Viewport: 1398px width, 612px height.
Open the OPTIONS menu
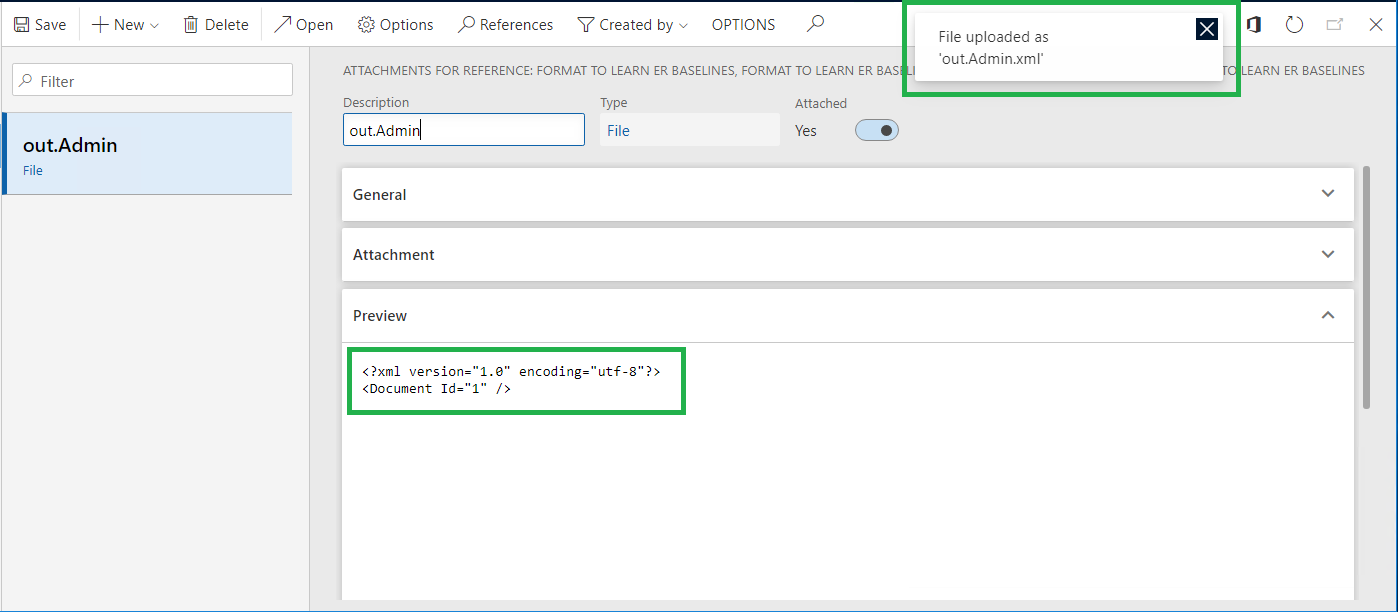tap(743, 23)
